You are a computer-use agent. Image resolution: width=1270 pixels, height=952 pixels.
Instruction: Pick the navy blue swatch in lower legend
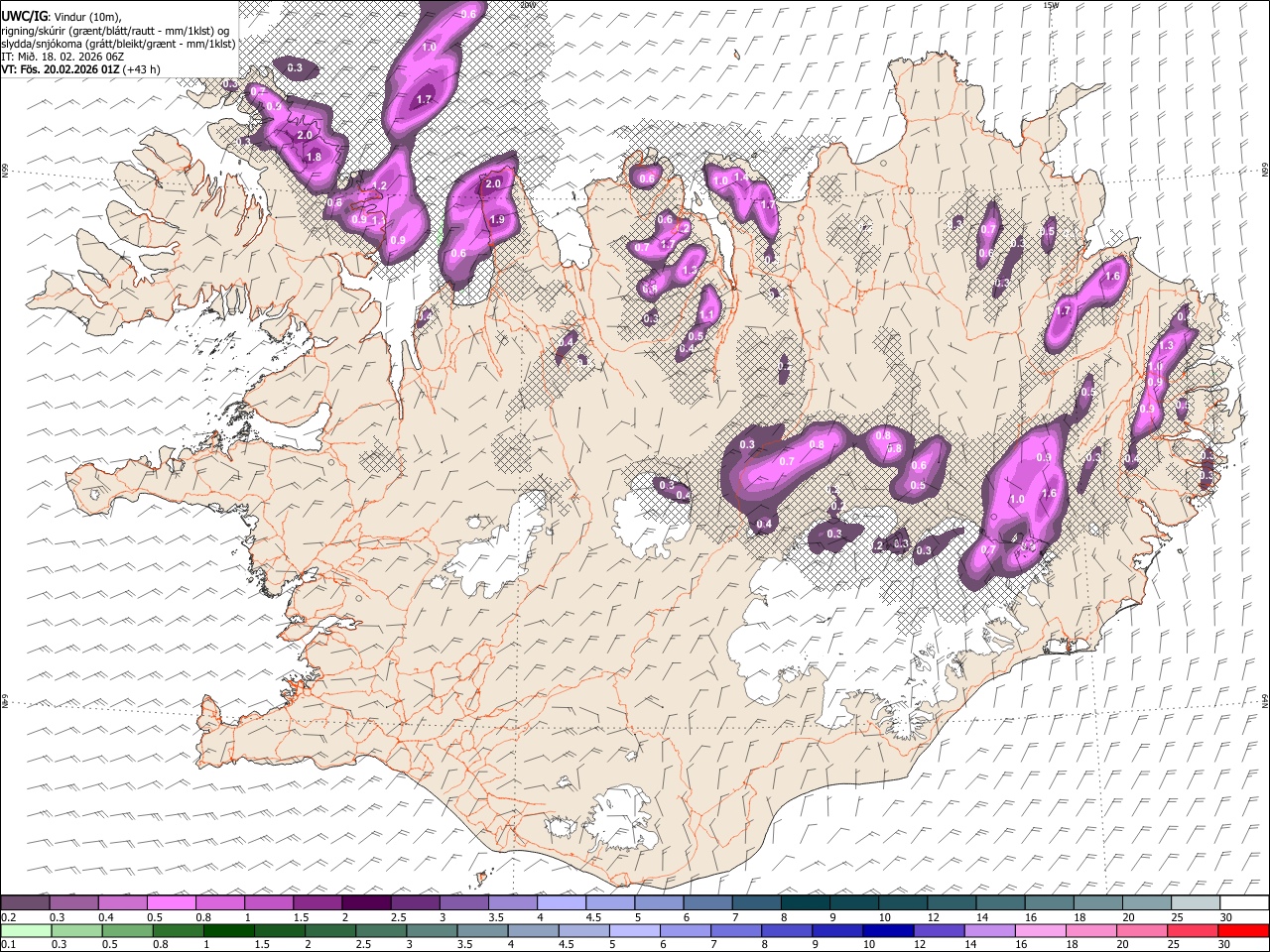pos(887,930)
